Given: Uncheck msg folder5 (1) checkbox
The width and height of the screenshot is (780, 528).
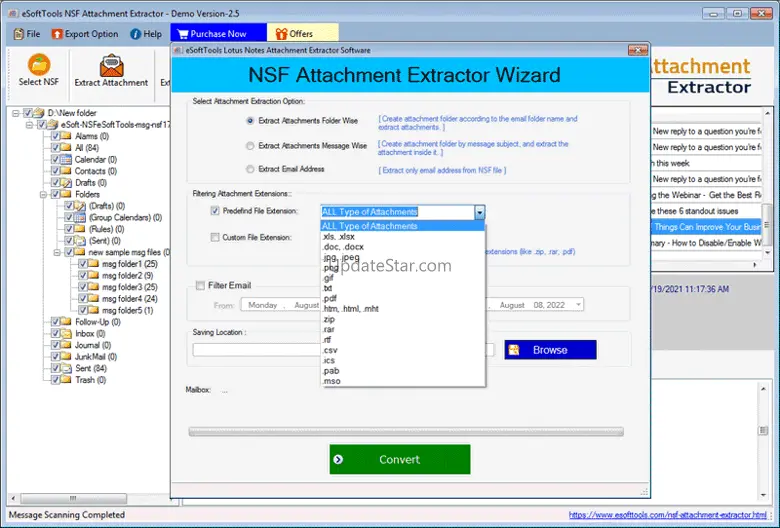Looking at the screenshot, I should coord(83,310).
